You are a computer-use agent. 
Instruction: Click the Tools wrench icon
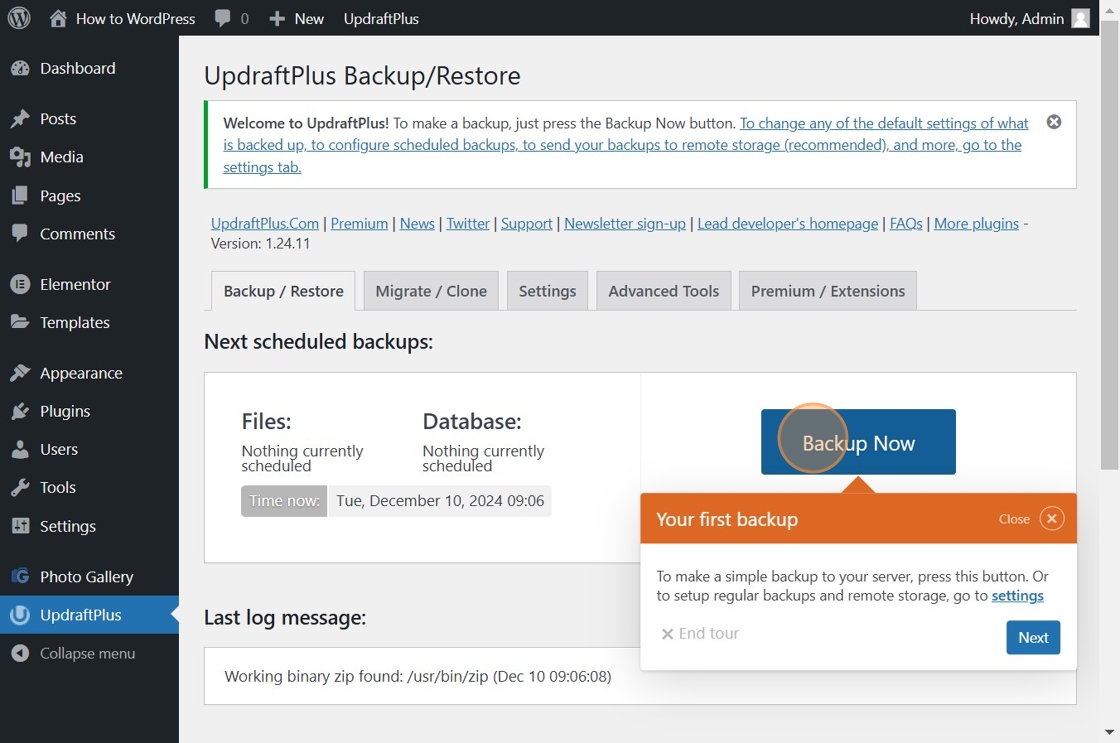(x=21, y=487)
